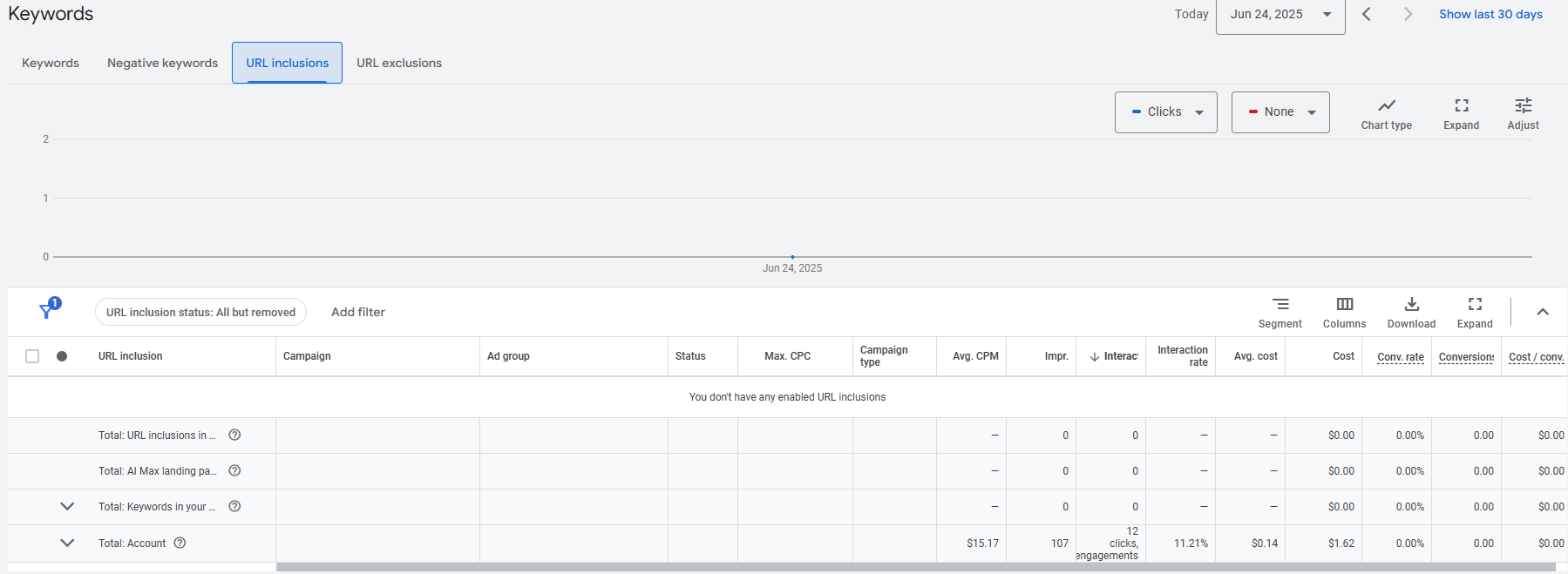
Task: Expand the table to full screen
Action: tap(1475, 312)
